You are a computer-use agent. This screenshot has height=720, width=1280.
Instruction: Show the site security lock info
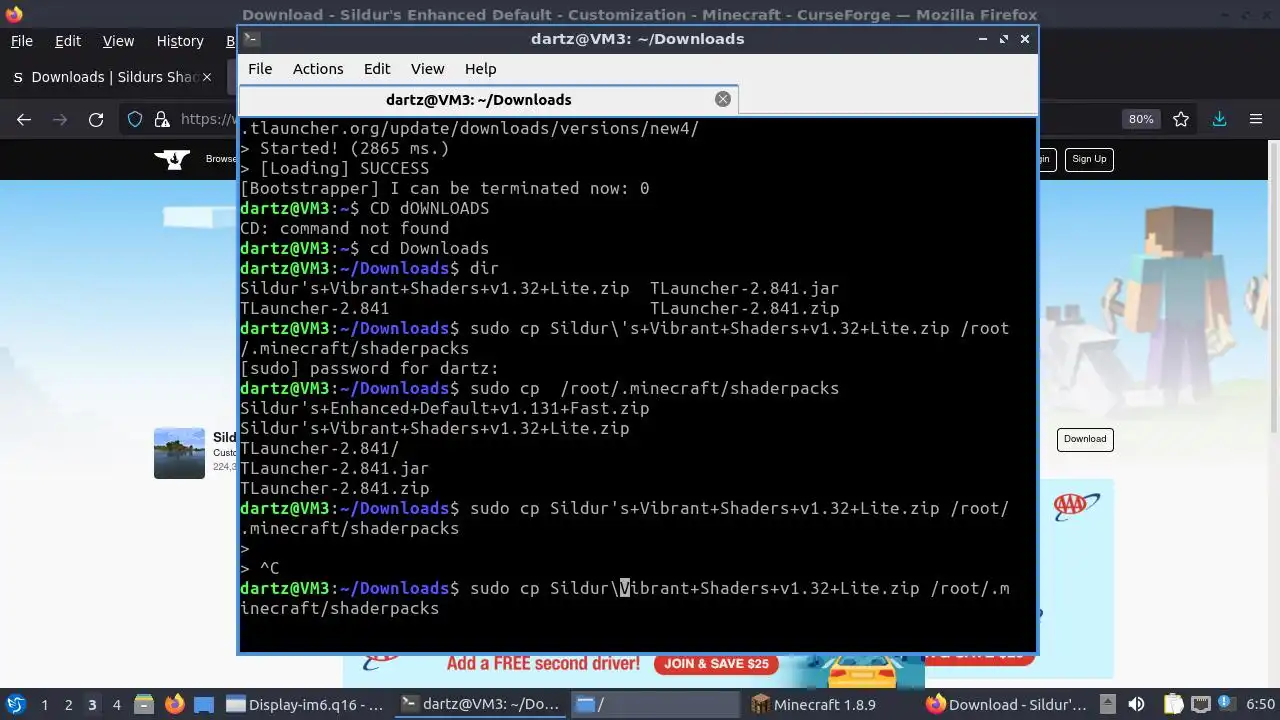pos(162,119)
